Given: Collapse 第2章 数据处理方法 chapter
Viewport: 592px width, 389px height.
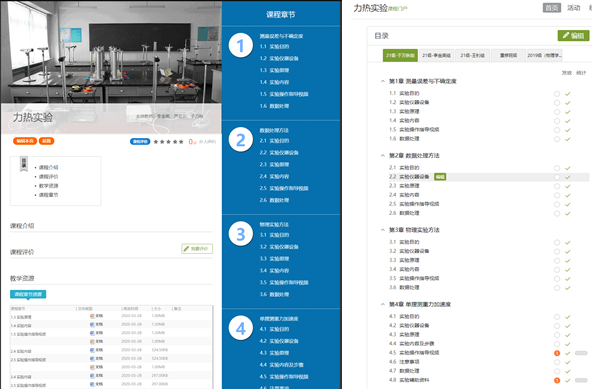Looking at the screenshot, I should click(382, 156).
